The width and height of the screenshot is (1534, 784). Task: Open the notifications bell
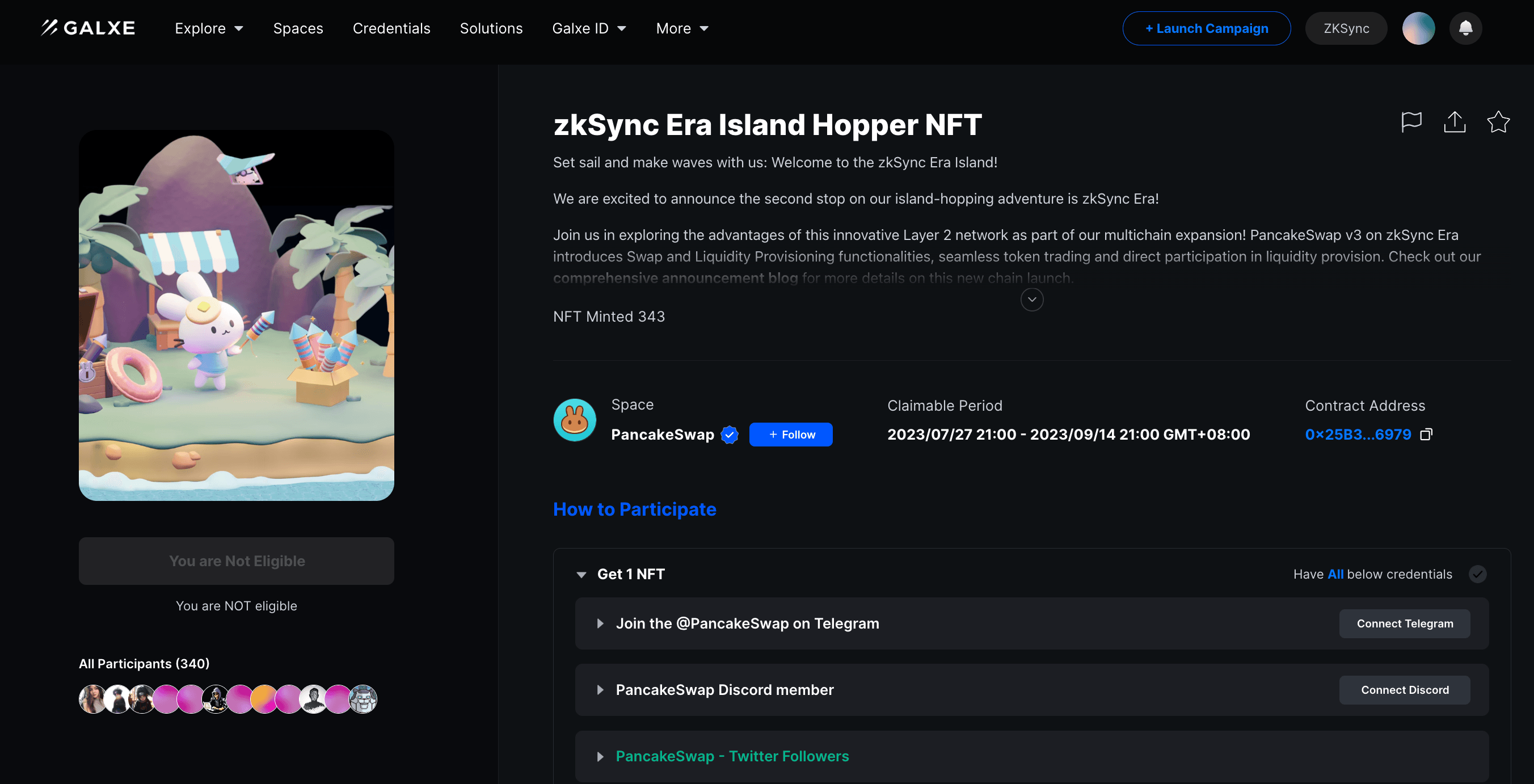pyautogui.click(x=1465, y=28)
